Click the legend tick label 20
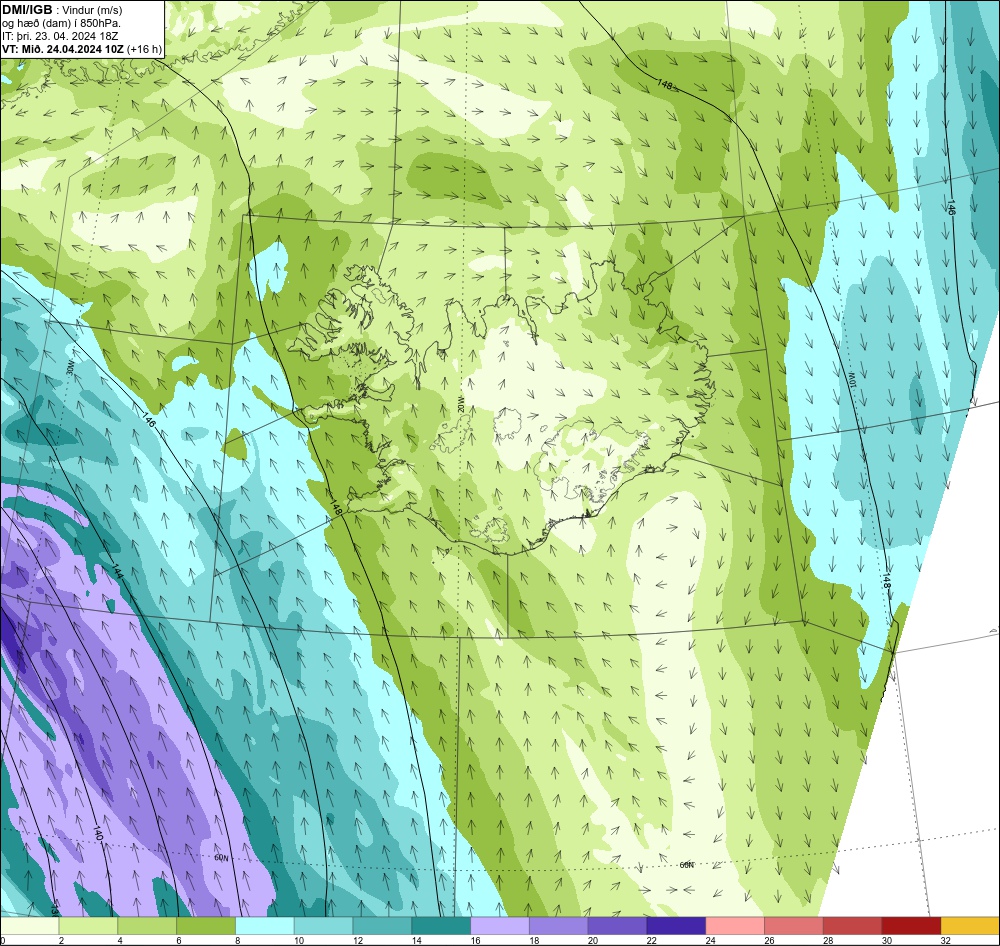 click(x=593, y=940)
